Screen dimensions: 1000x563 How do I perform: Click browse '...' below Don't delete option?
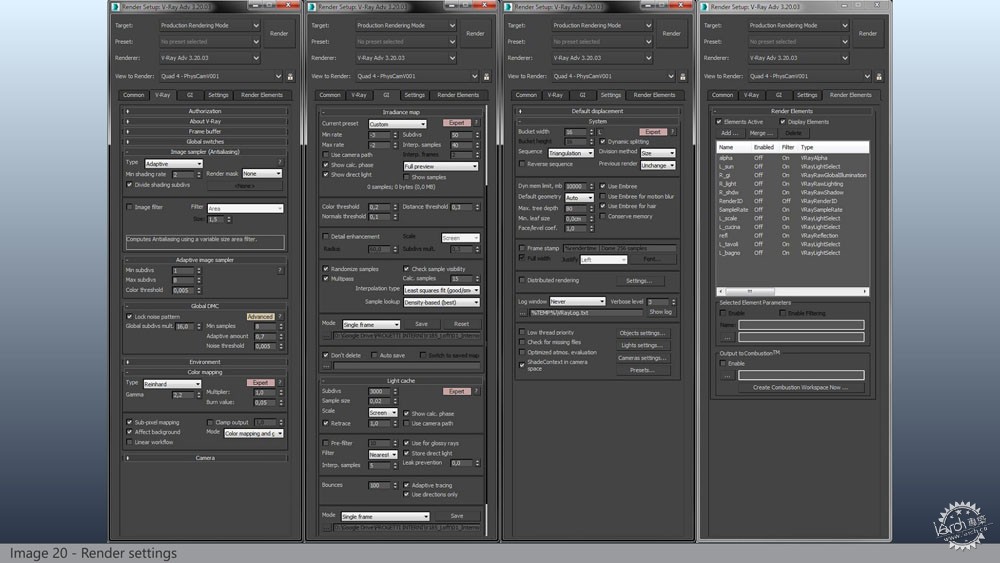pyautogui.click(x=327, y=366)
